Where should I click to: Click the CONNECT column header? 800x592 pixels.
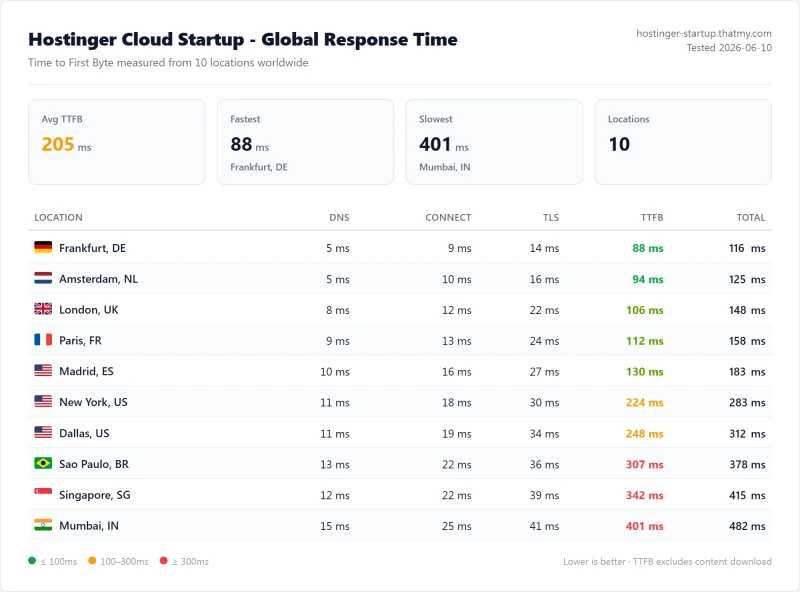(448, 217)
